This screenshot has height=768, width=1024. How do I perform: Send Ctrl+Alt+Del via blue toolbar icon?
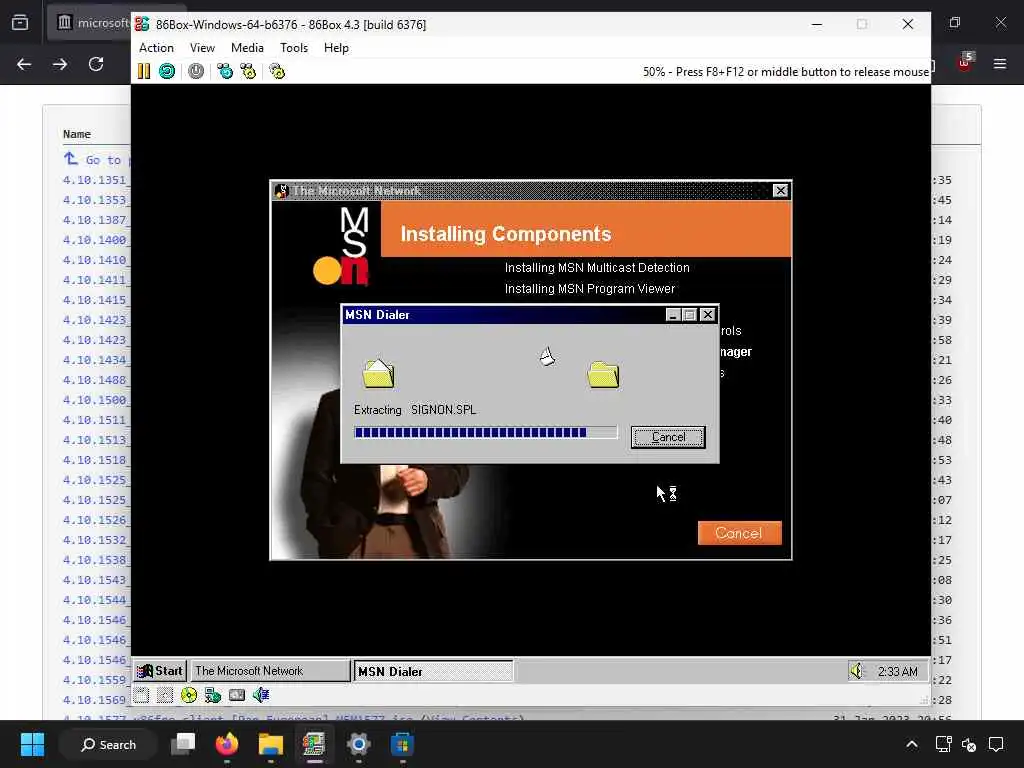tap(225, 71)
